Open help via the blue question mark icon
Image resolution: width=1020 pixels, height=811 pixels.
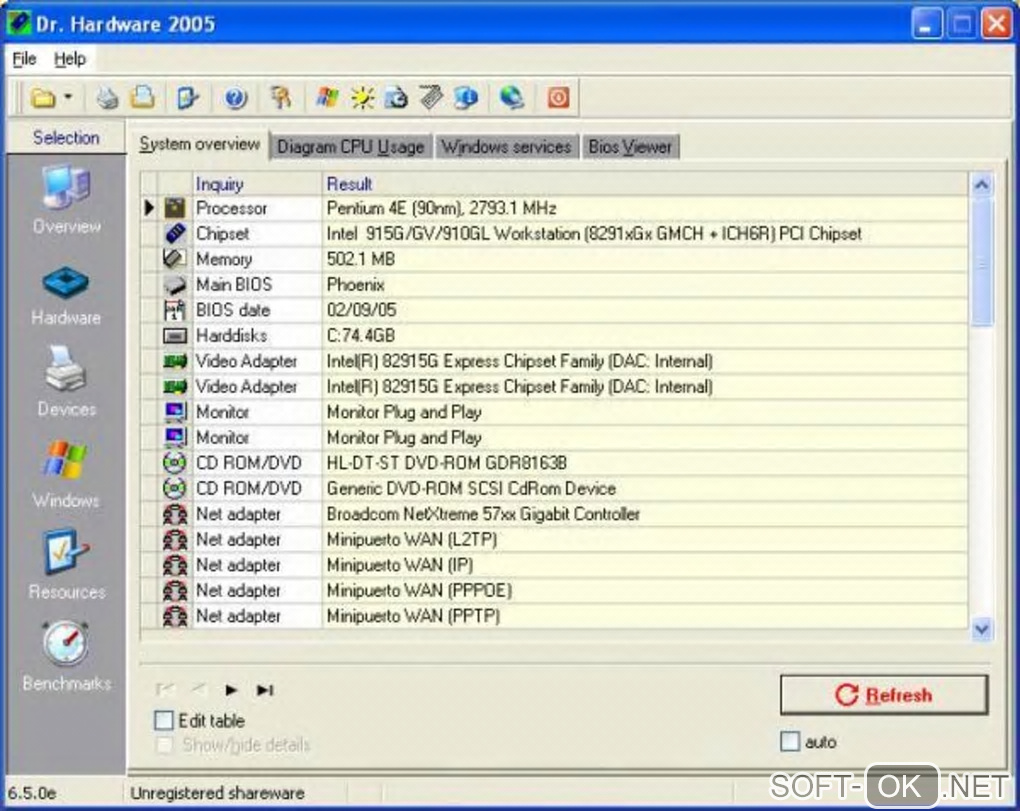[235, 98]
